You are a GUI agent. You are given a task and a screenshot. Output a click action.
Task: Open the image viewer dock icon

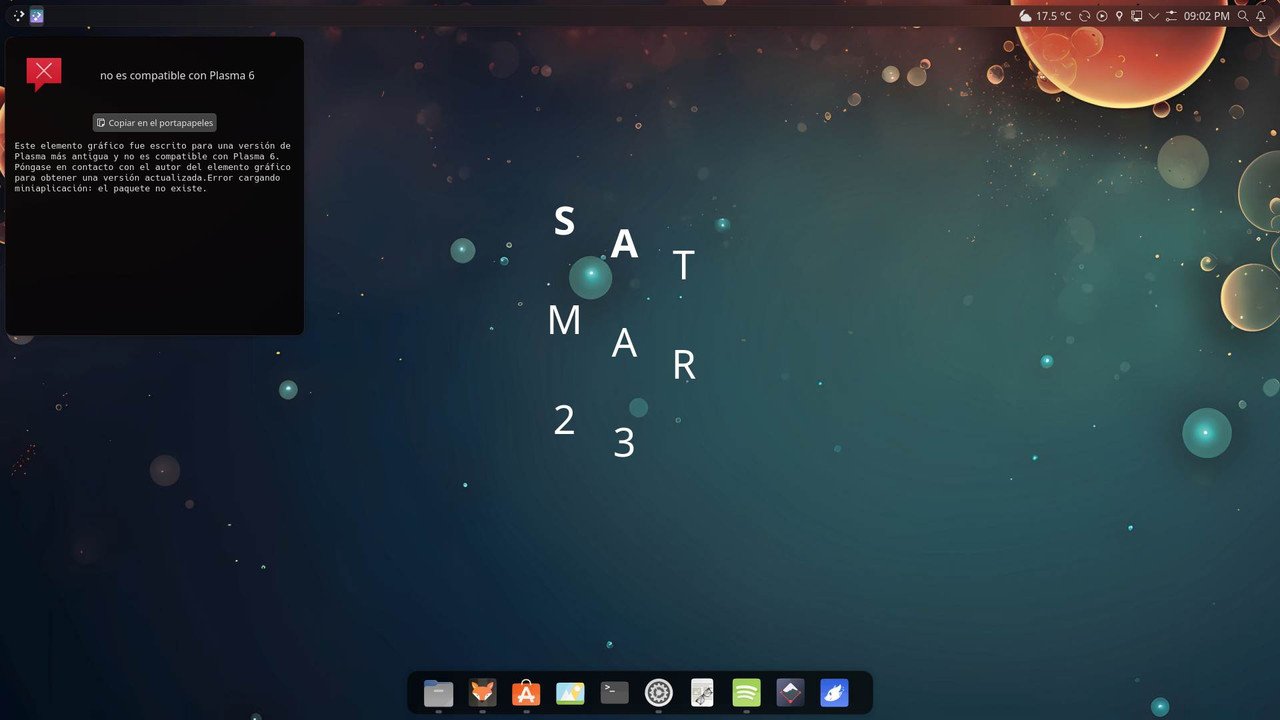(x=570, y=692)
